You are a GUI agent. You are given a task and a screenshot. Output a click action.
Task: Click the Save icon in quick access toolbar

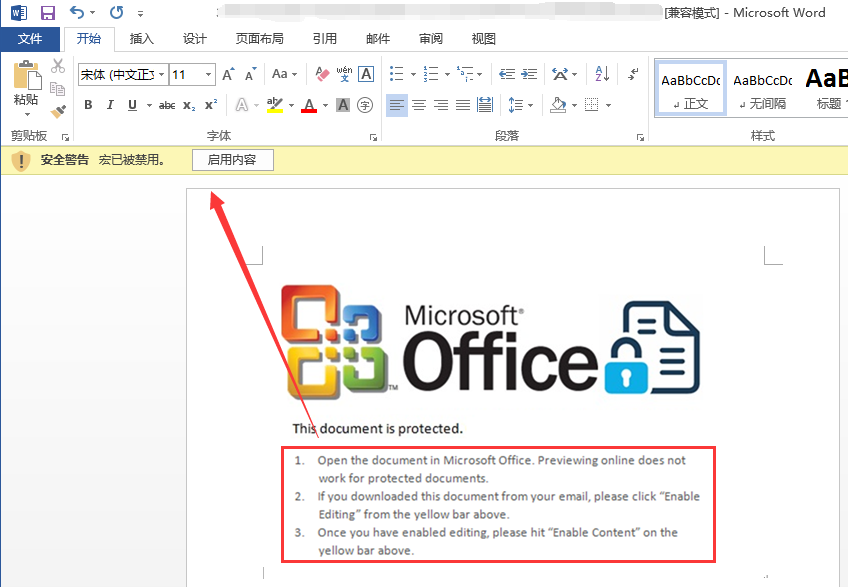pyautogui.click(x=48, y=12)
